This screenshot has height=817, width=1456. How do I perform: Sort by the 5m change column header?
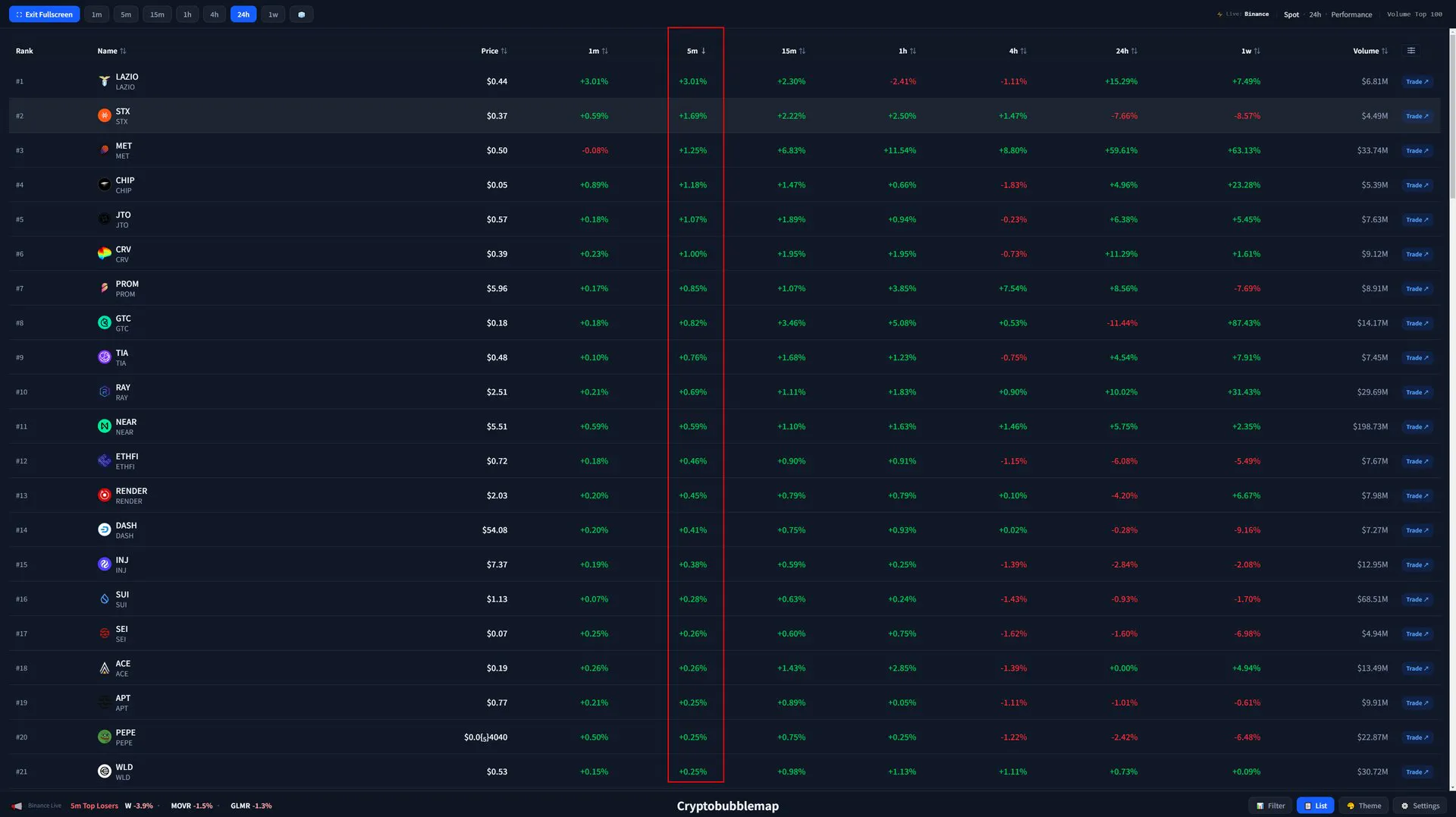(x=696, y=51)
